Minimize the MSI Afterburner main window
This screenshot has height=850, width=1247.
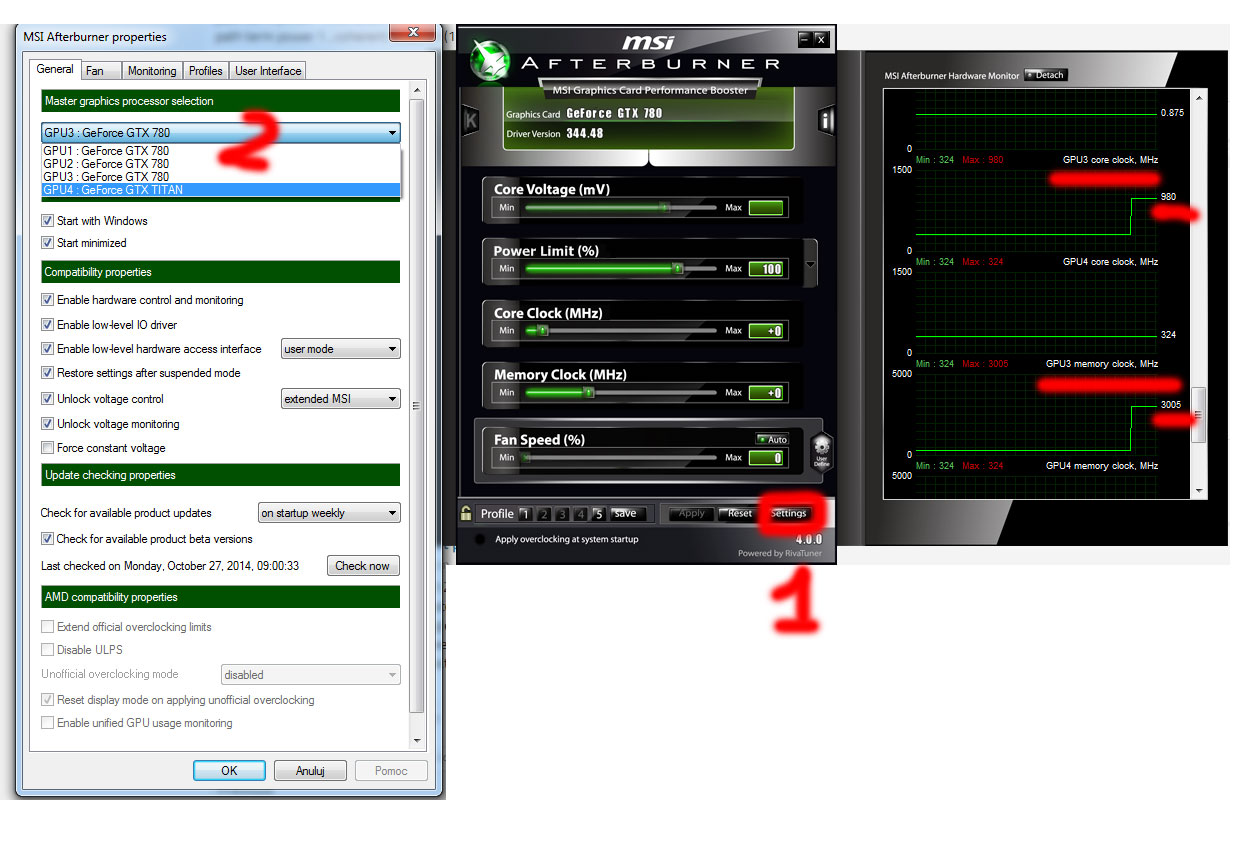click(805, 39)
